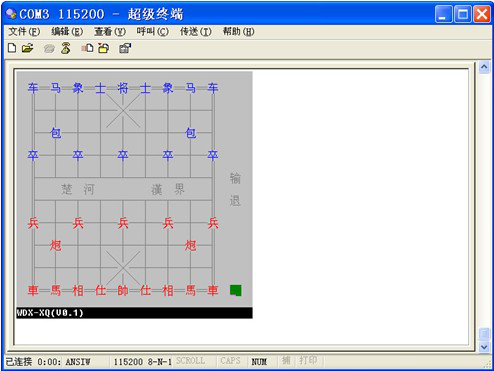The width and height of the screenshot is (494, 371).
Task: Click the 退 undo label beside the board
Action: pyautogui.click(x=235, y=201)
